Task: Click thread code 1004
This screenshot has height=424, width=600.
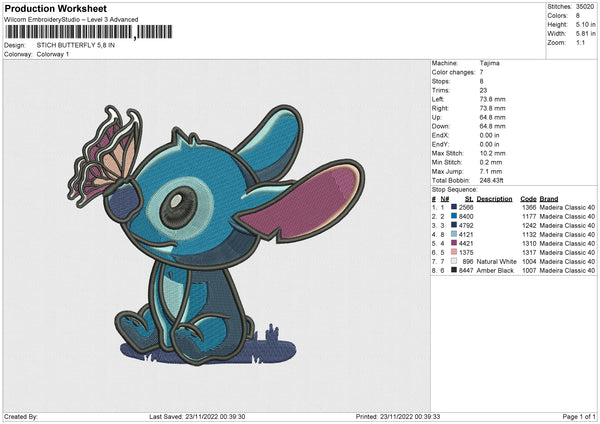Action: tap(529, 261)
